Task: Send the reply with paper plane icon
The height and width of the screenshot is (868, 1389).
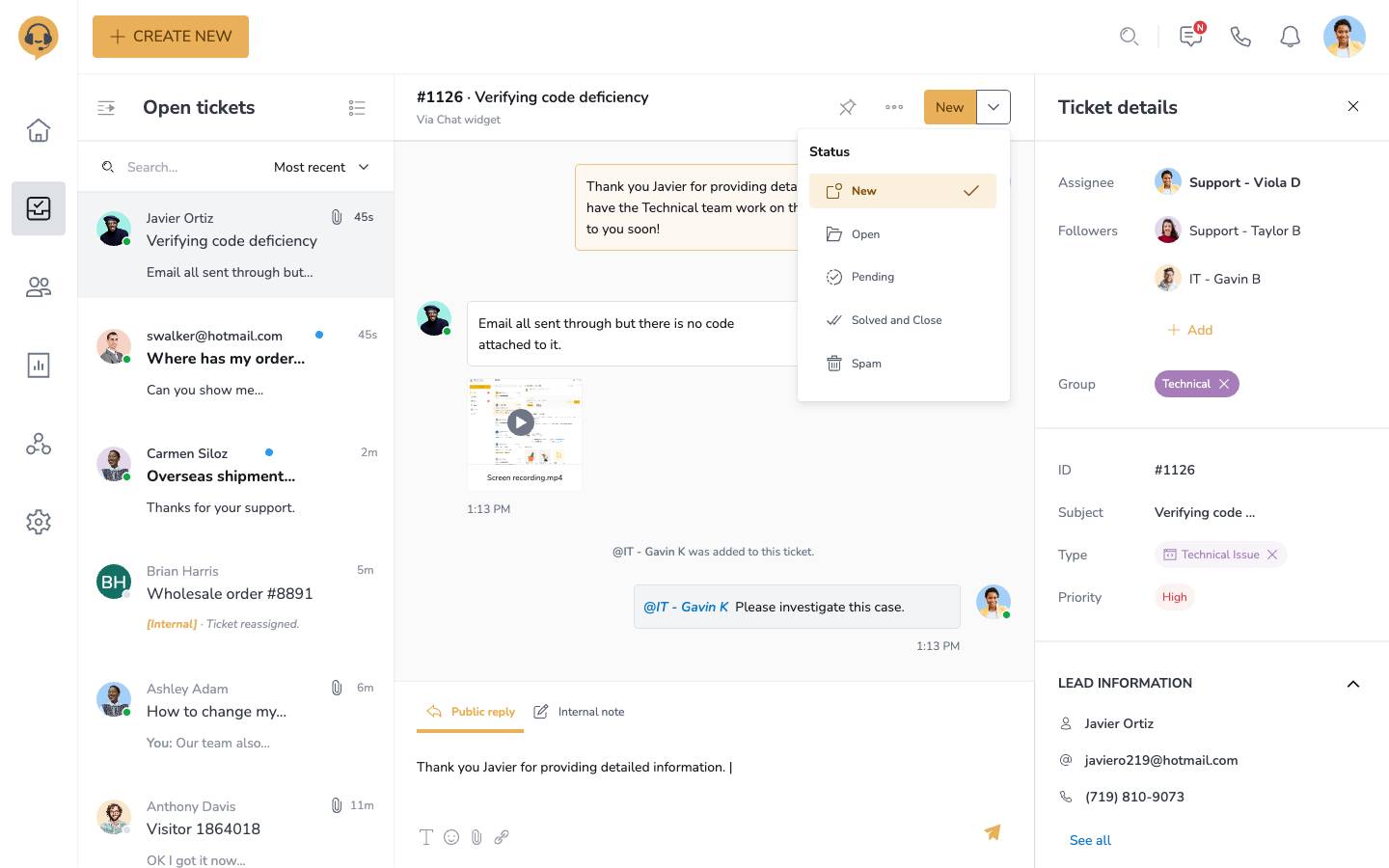Action: (x=992, y=832)
